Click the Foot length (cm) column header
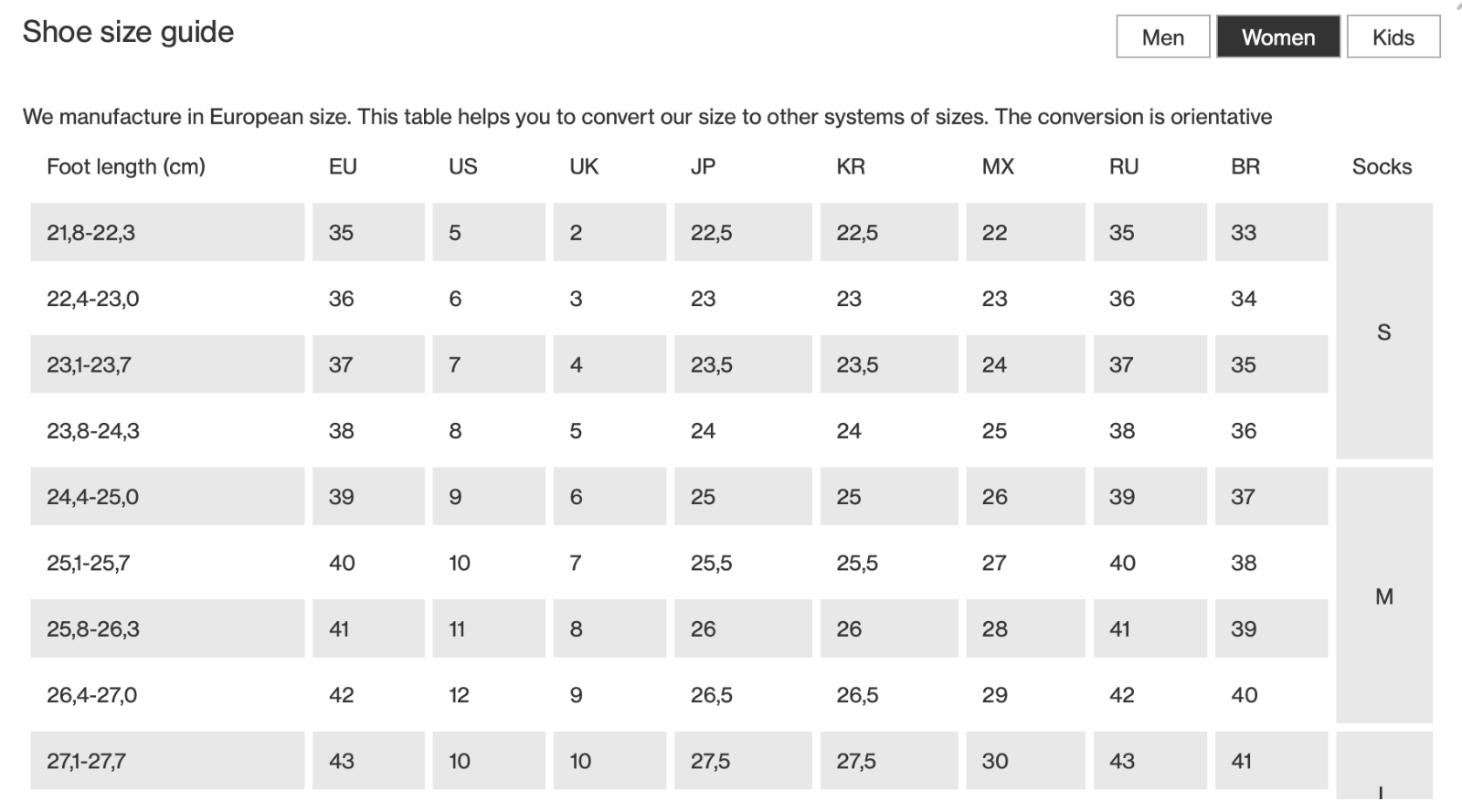Viewport: 1462px width, 812px height. 126,166
